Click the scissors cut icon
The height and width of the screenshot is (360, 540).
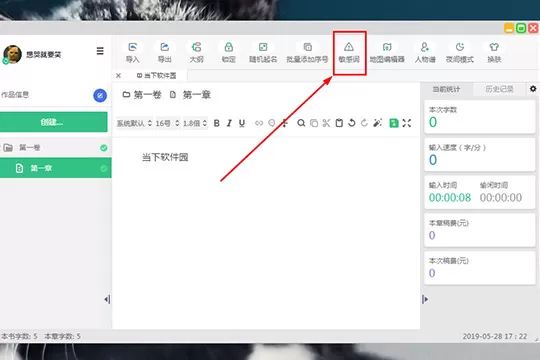tap(326, 123)
